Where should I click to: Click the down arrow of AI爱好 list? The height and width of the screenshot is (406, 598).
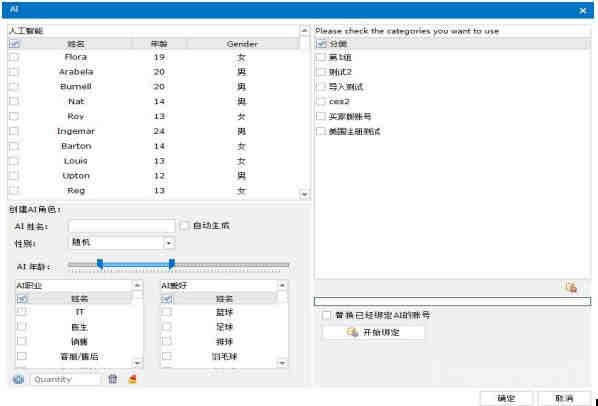pyautogui.click(x=282, y=363)
